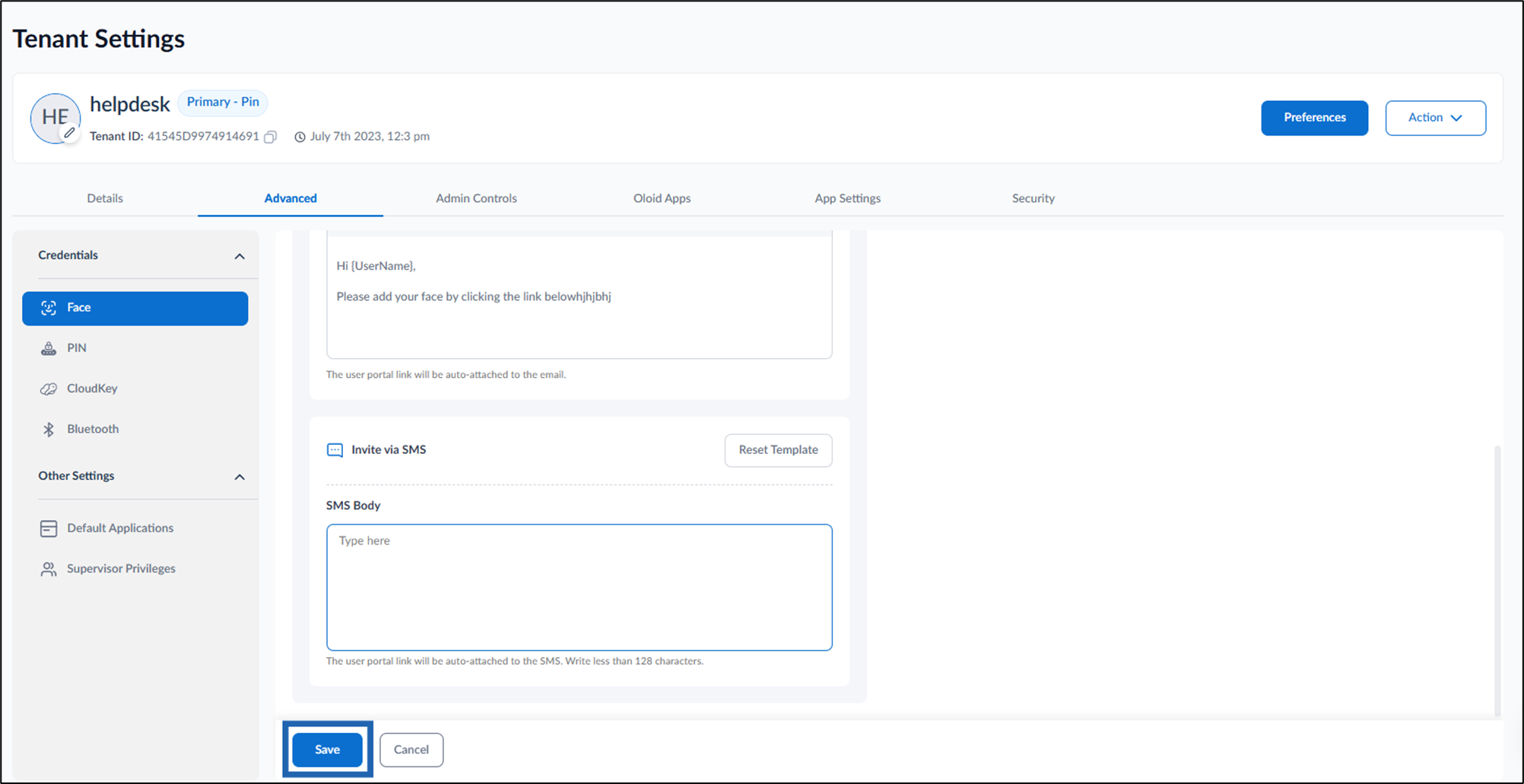Click the Face credential icon

pos(49,308)
